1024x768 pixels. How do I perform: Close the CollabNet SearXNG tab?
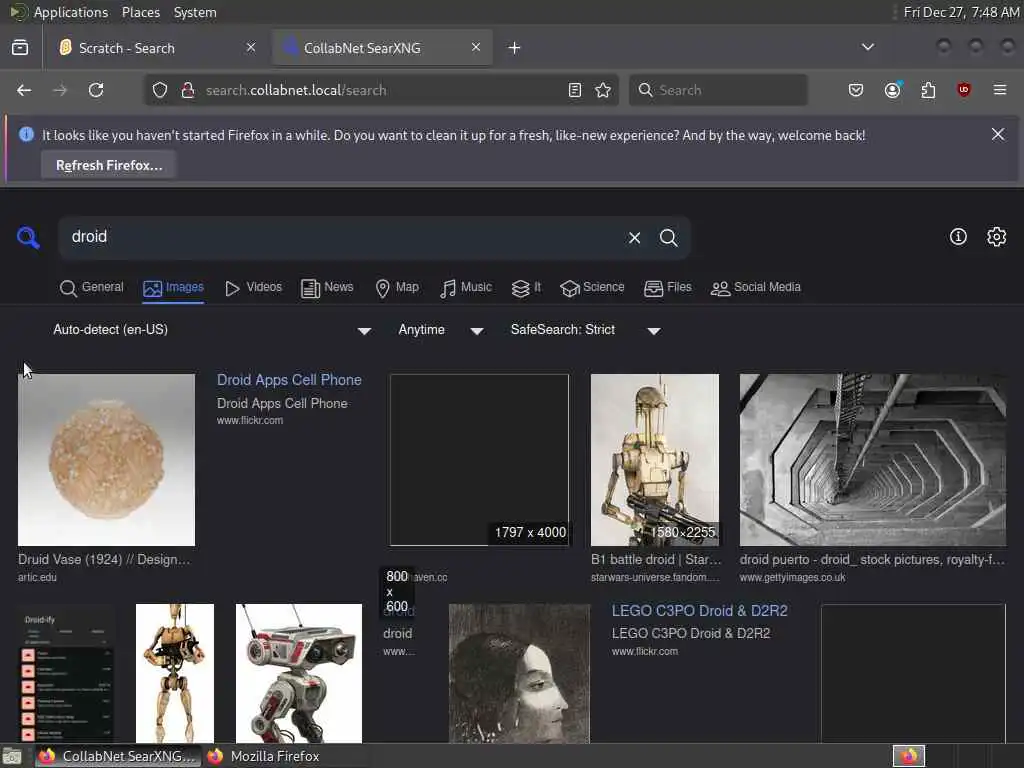click(x=476, y=47)
